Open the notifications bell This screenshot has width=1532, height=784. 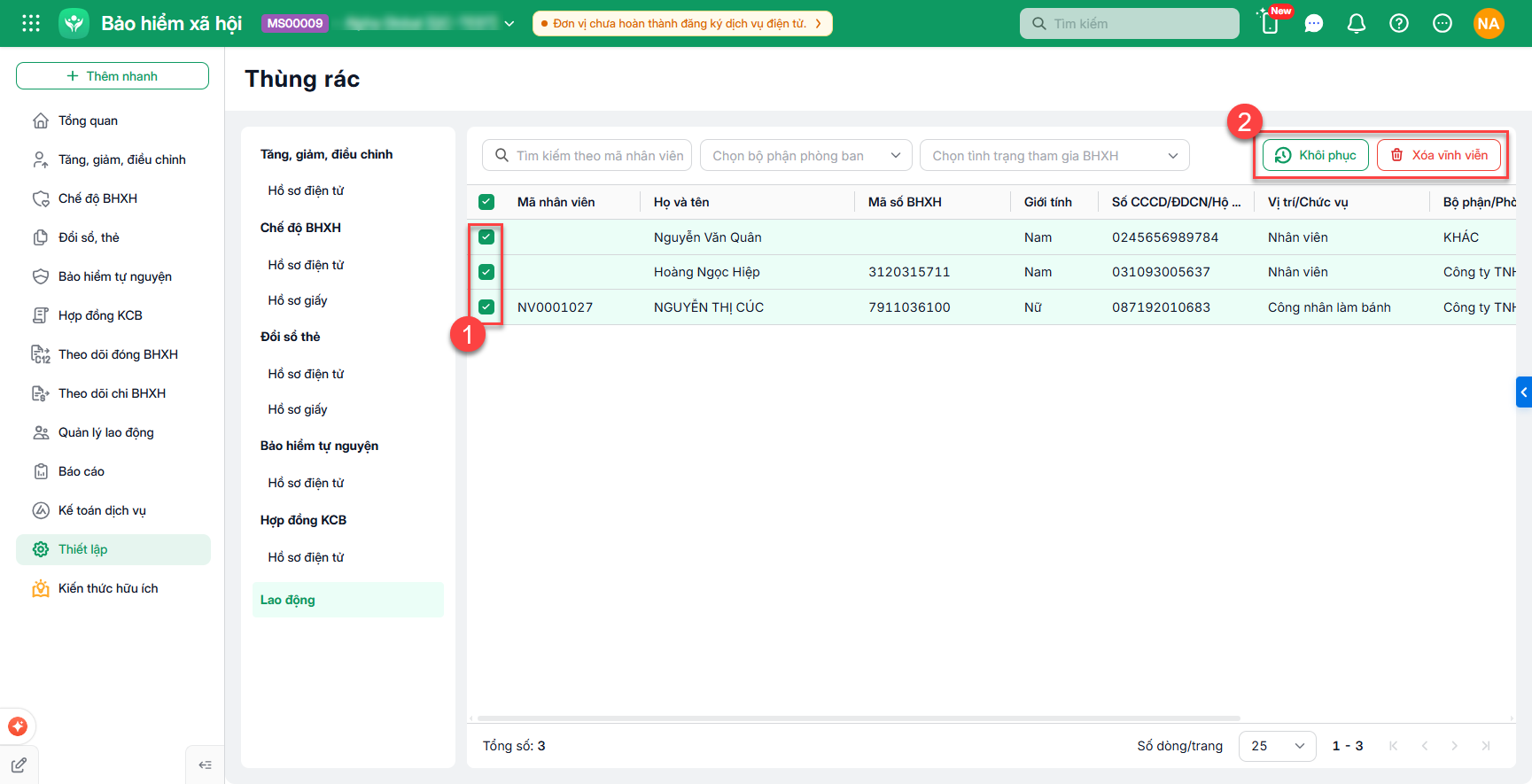[x=1357, y=24]
